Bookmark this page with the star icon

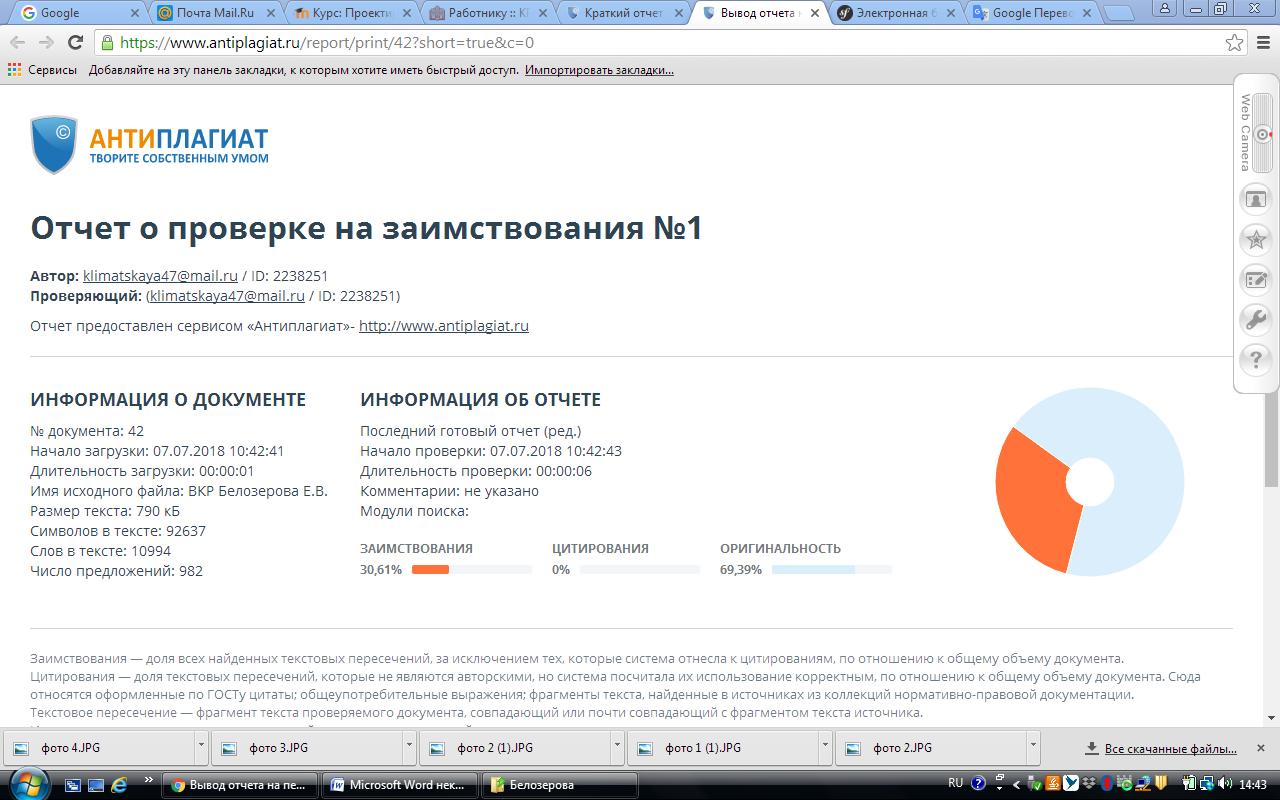pos(1235,43)
